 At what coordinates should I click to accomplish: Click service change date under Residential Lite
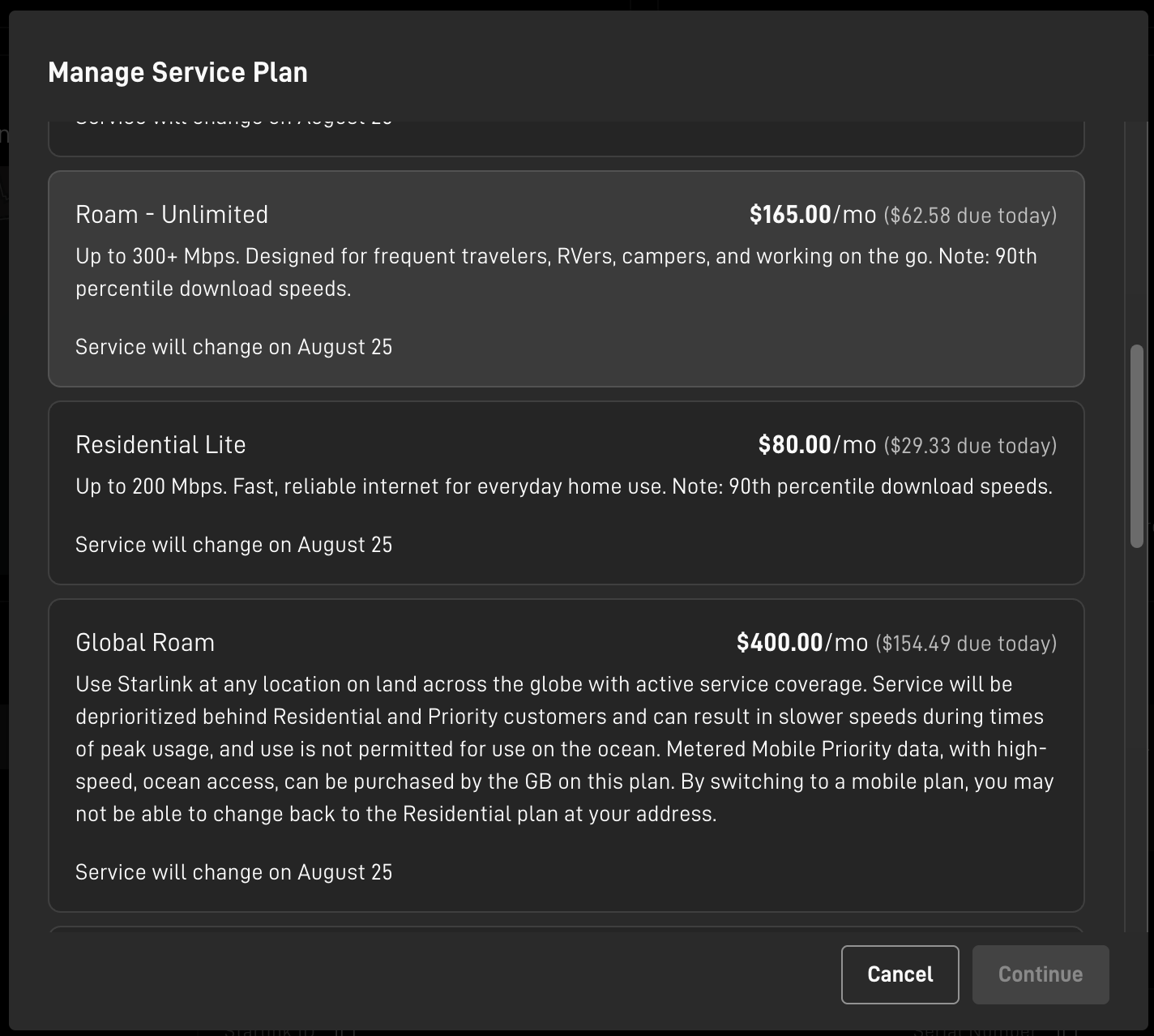pos(233,545)
